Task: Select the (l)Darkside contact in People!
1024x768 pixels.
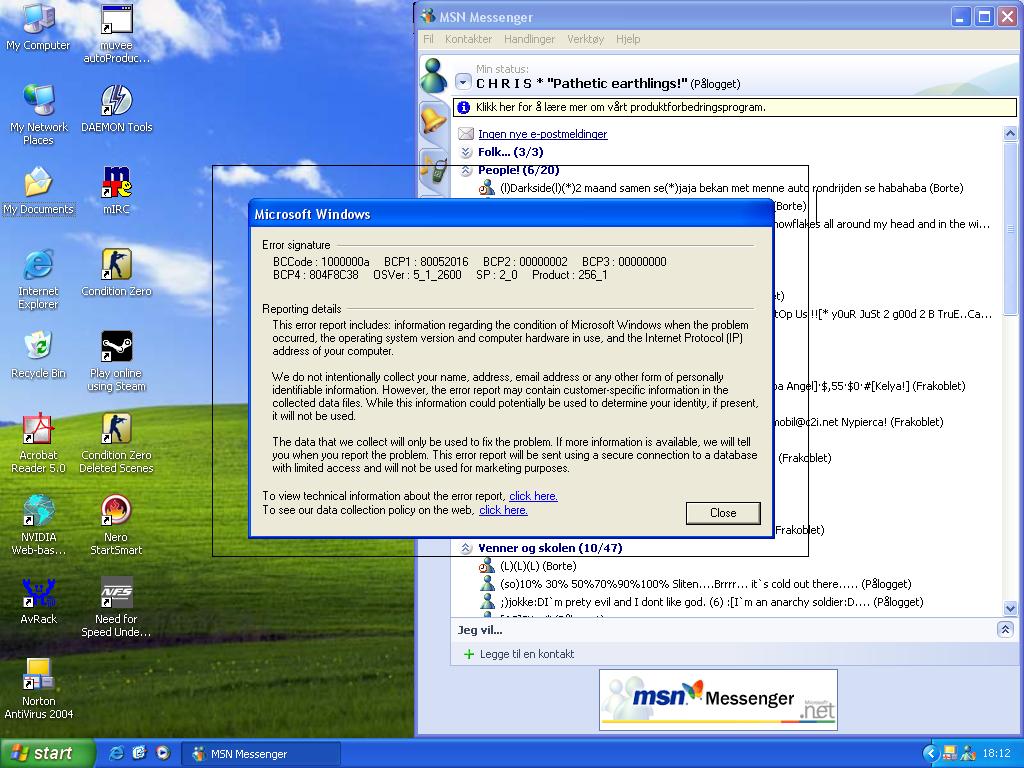Action: click(720, 188)
